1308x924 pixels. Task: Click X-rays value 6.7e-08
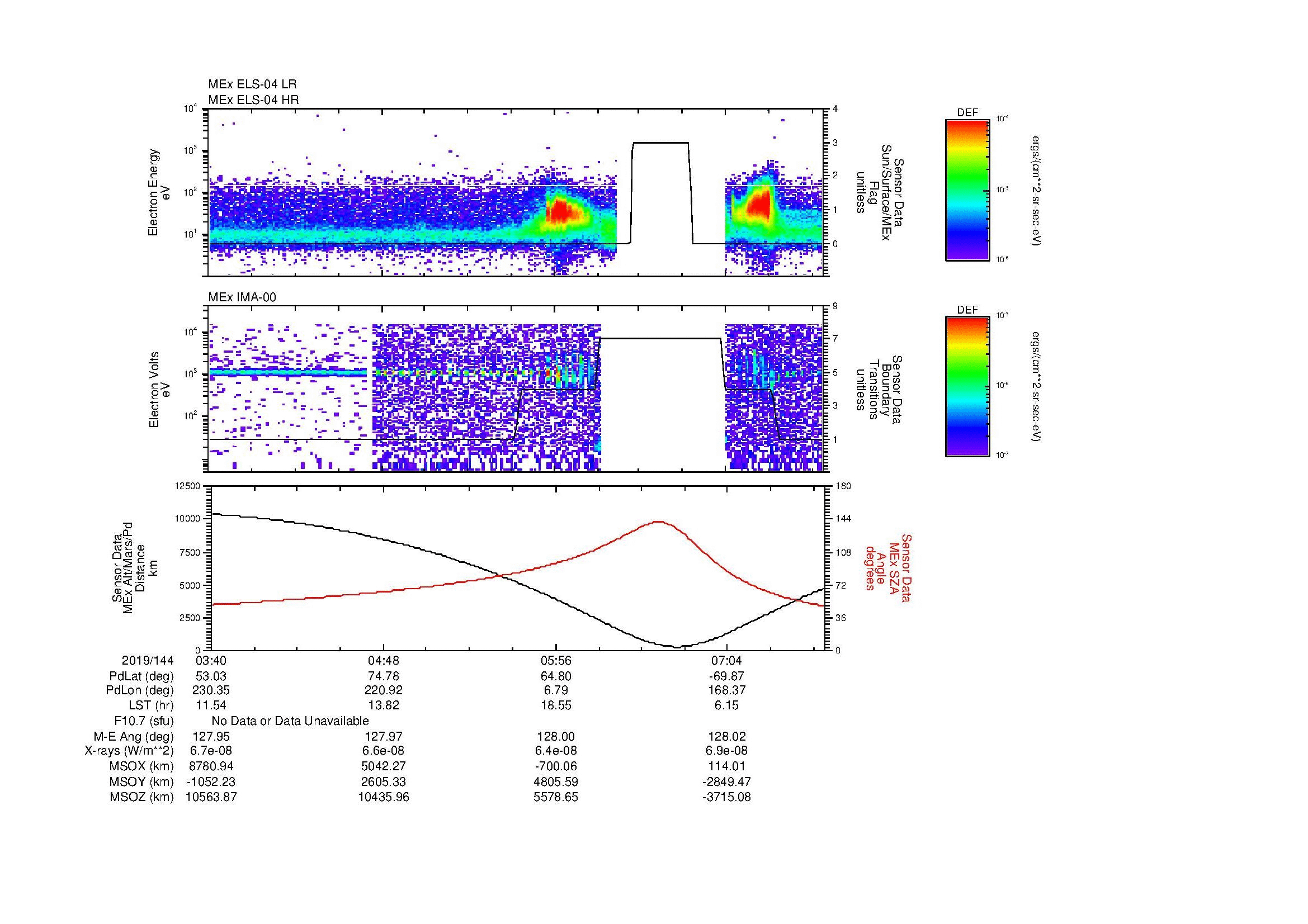click(211, 751)
